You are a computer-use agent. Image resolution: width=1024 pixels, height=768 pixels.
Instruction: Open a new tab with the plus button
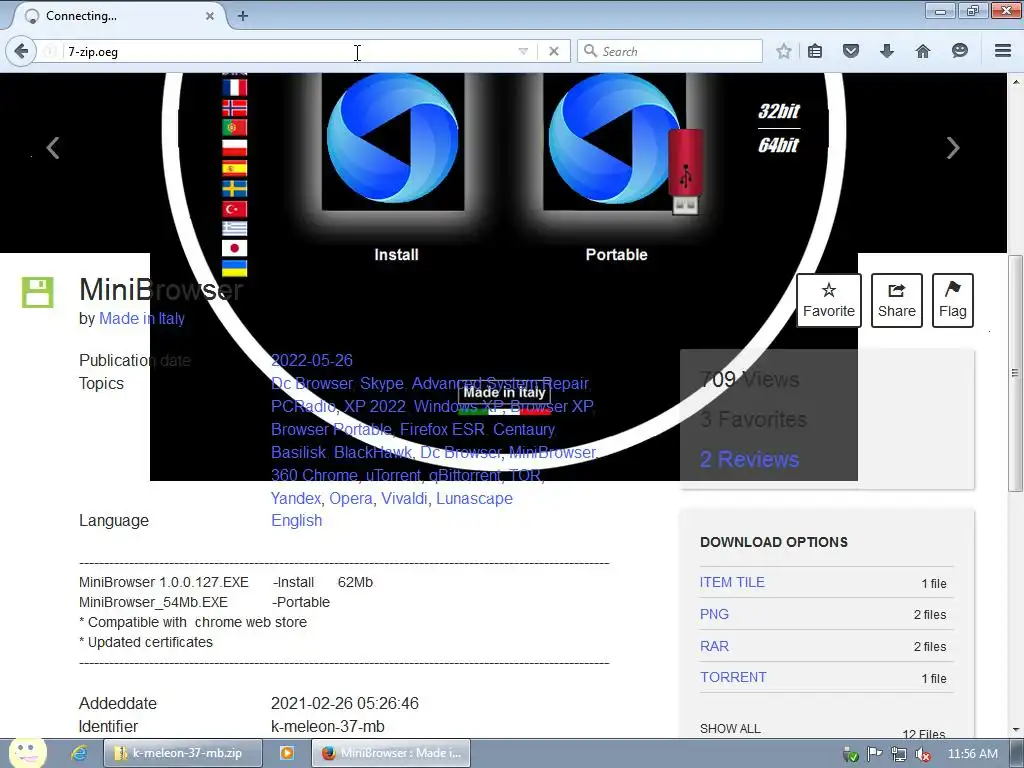pyautogui.click(x=242, y=16)
